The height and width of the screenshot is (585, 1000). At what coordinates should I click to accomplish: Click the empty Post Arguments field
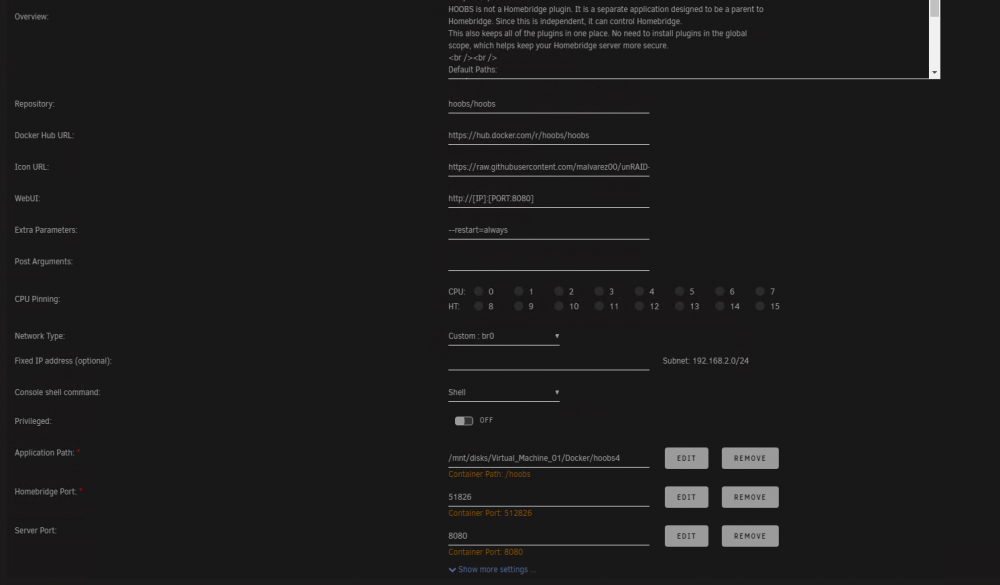(x=548, y=262)
